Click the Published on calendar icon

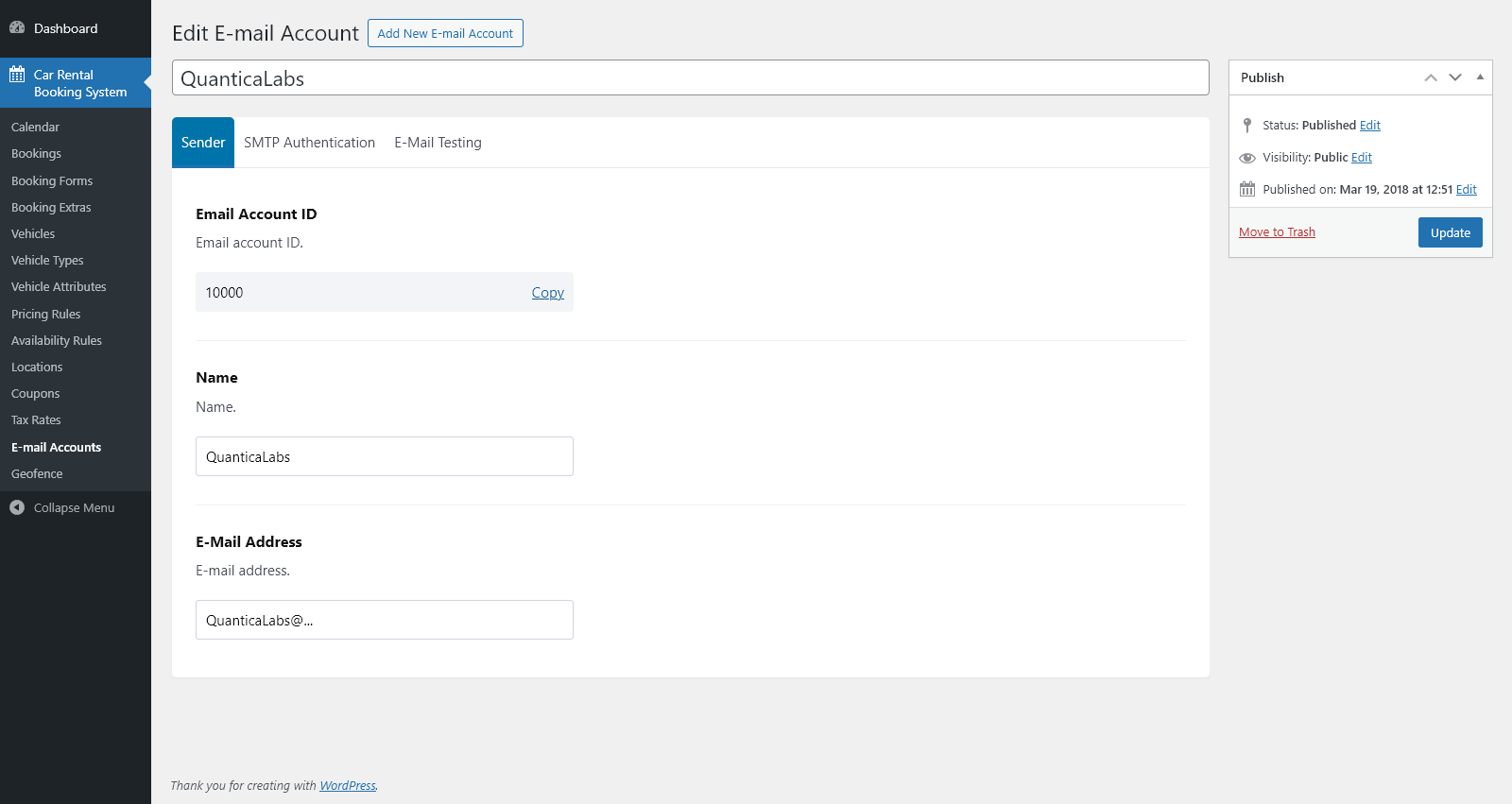1247,190
